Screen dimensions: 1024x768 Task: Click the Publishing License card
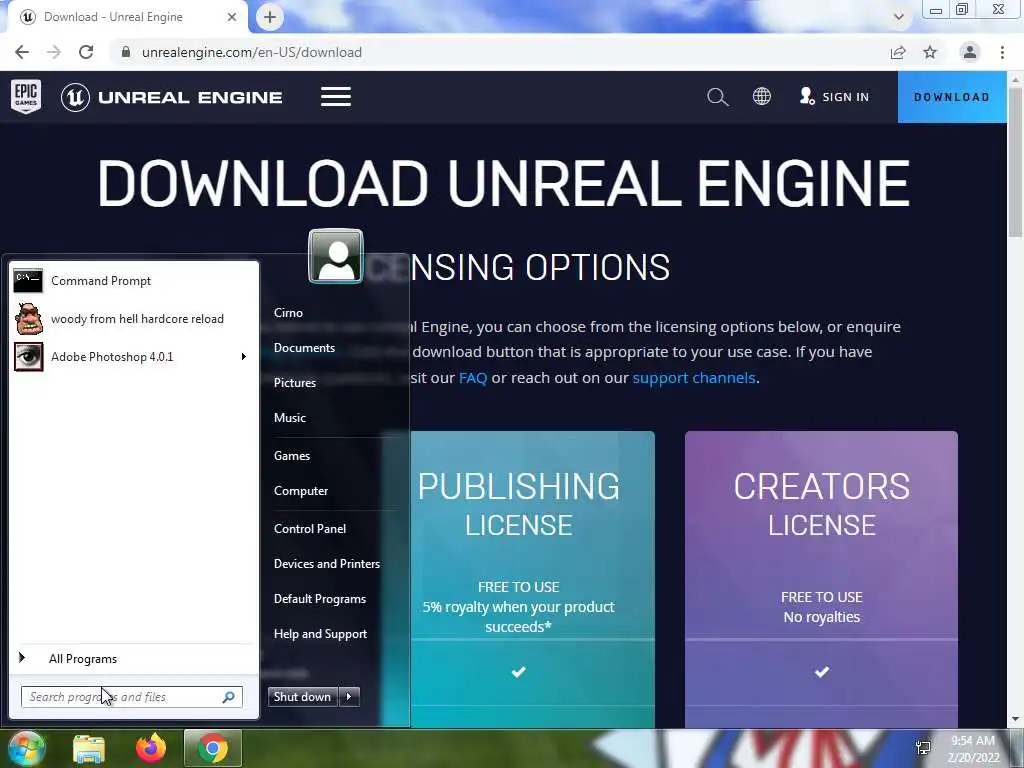point(532,579)
